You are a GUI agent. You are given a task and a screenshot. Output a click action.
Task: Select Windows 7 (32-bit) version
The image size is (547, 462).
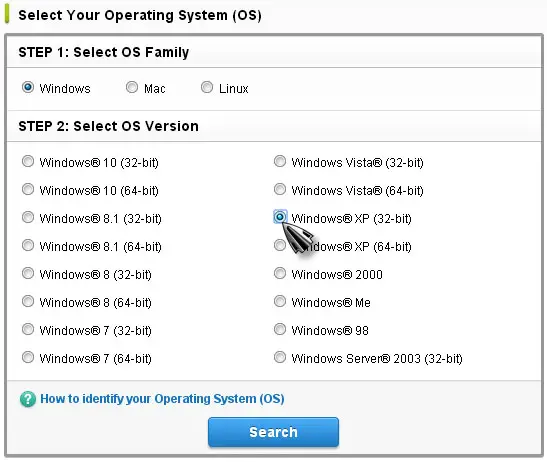coord(28,329)
